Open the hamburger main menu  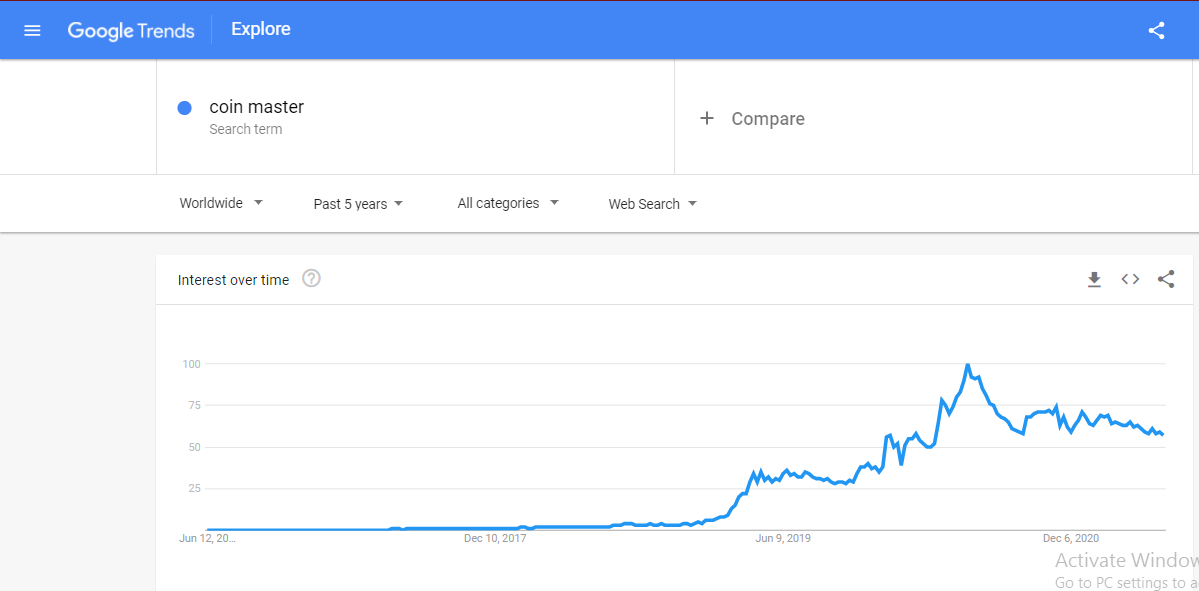(x=32, y=31)
